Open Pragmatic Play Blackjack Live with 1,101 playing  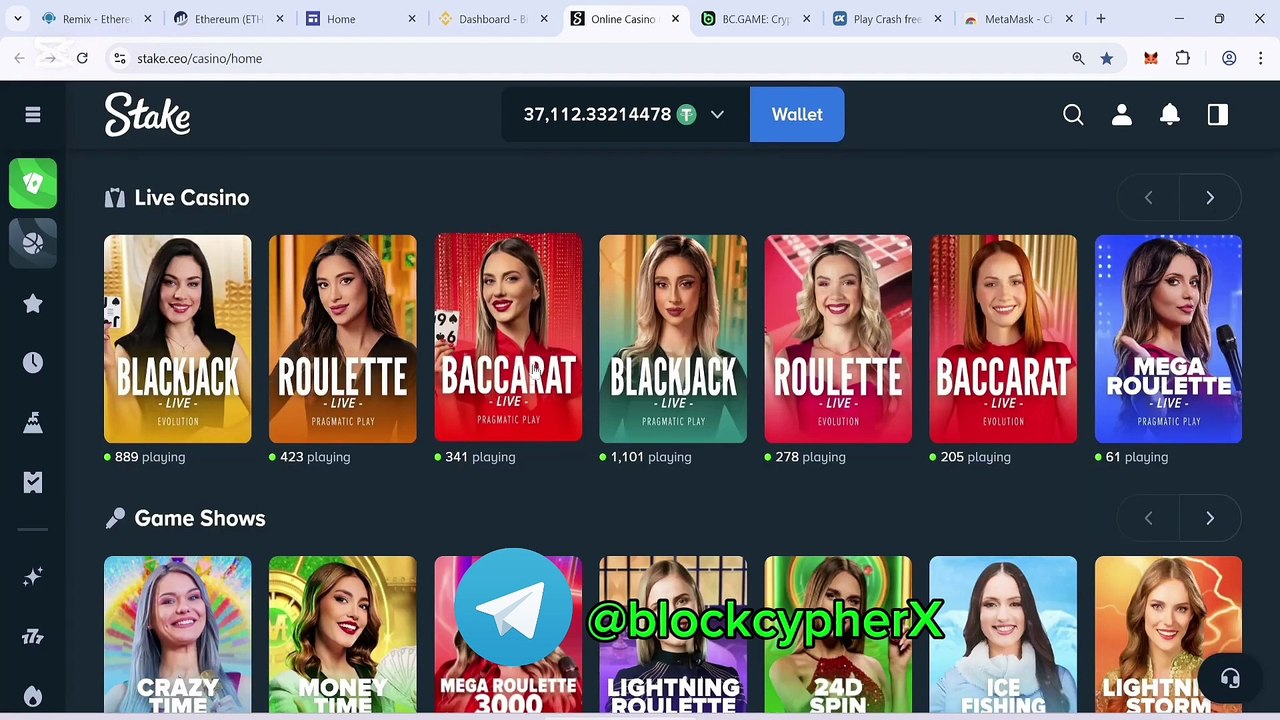click(673, 339)
